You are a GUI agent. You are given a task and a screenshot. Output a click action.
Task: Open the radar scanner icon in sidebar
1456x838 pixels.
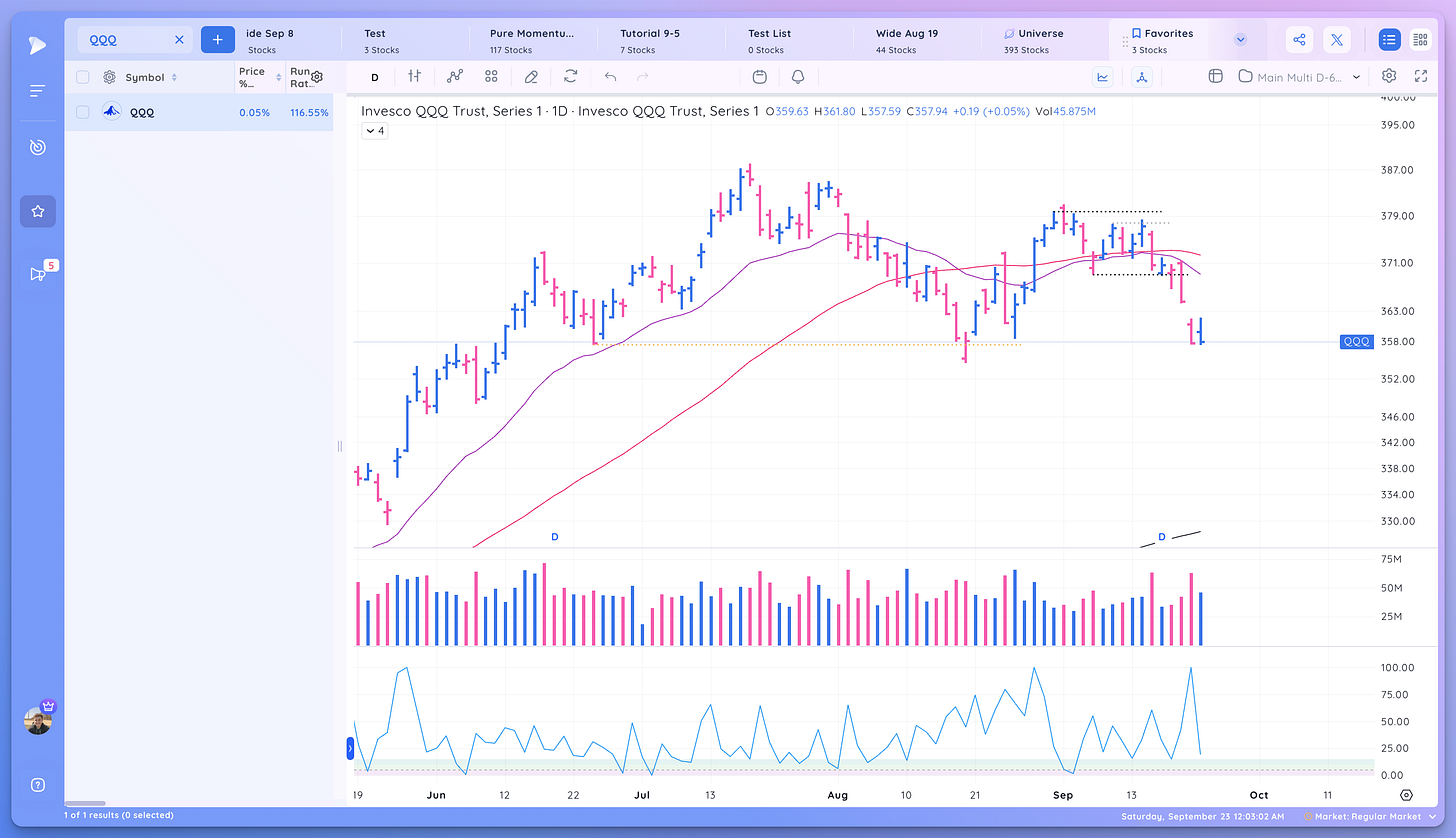(37, 147)
